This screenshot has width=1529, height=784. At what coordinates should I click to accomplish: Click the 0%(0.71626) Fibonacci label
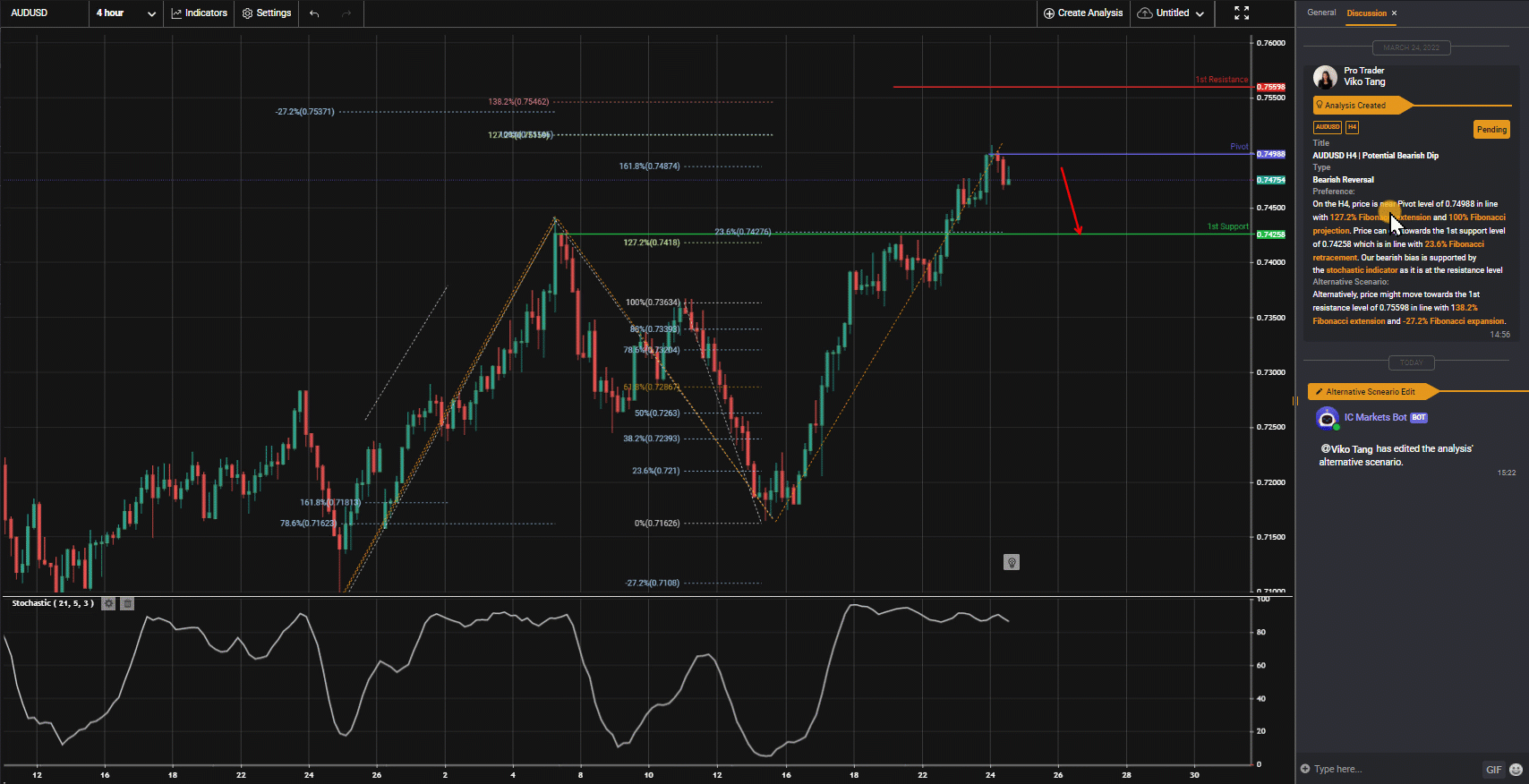(657, 524)
